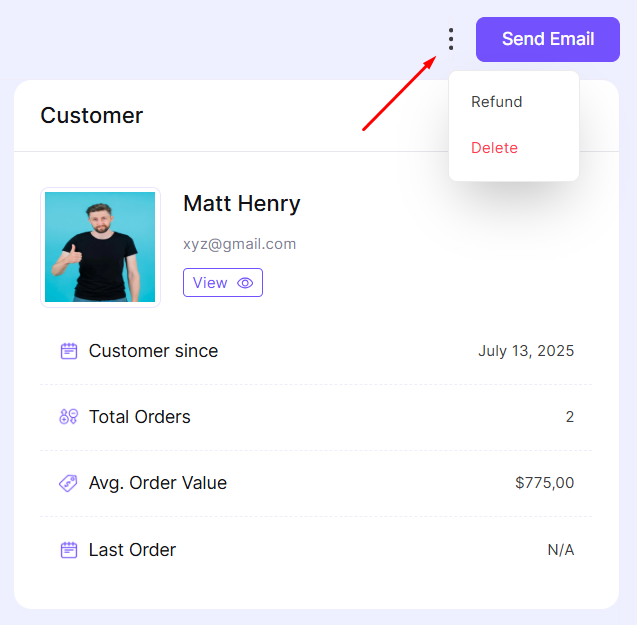
Task: Choose Delete in the dropdown menu
Action: tap(494, 148)
